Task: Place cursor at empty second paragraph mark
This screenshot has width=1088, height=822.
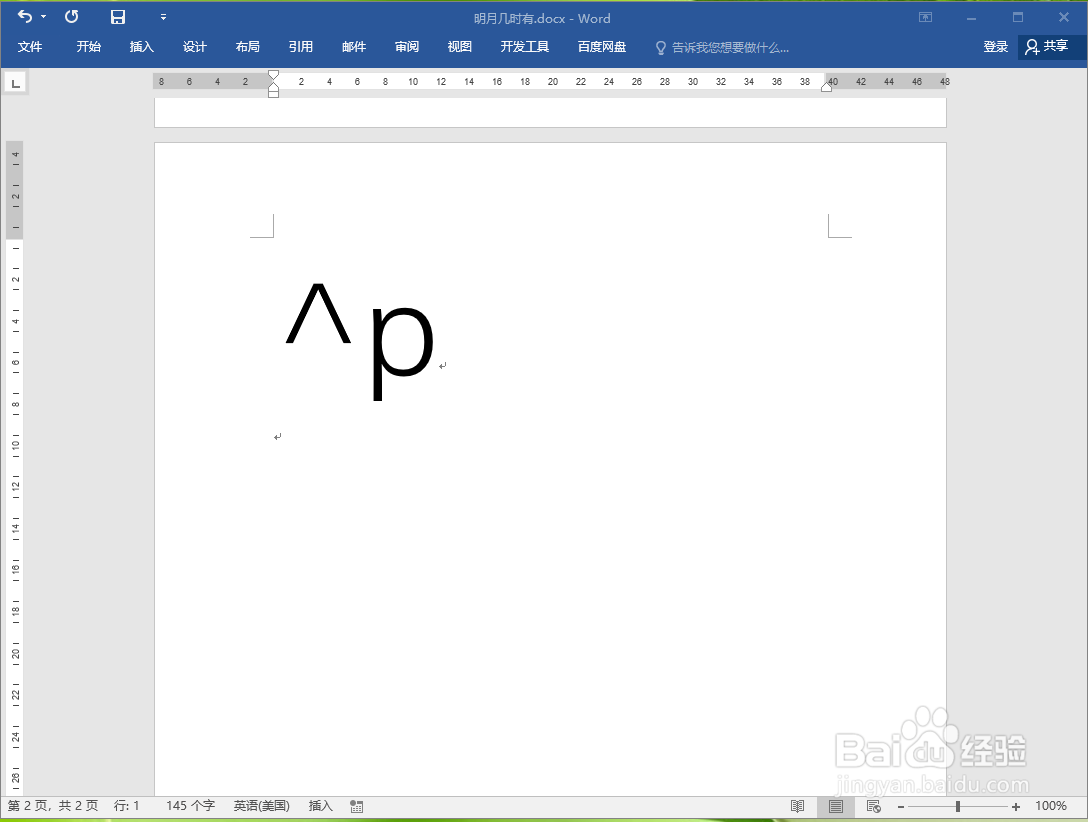Action: 278,436
